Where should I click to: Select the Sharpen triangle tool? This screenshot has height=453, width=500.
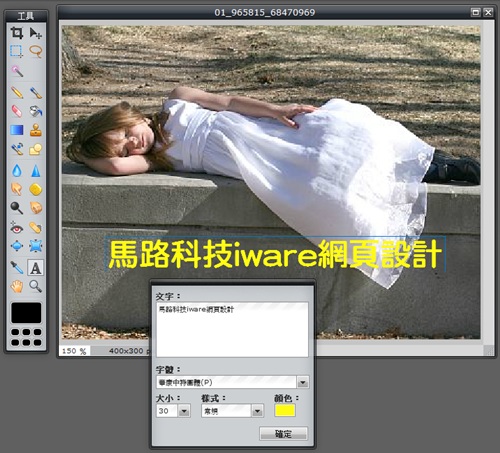35,171
